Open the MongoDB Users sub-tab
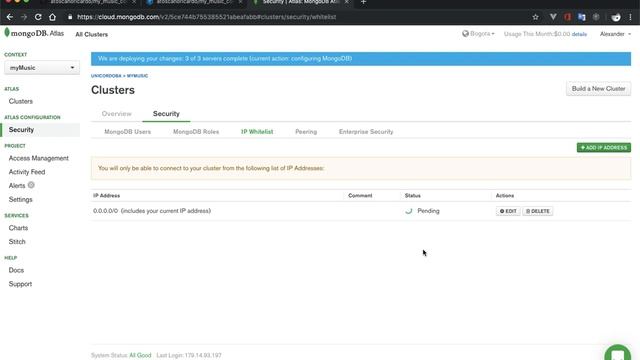Viewport: 640px width, 360px height. pyautogui.click(x=127, y=132)
